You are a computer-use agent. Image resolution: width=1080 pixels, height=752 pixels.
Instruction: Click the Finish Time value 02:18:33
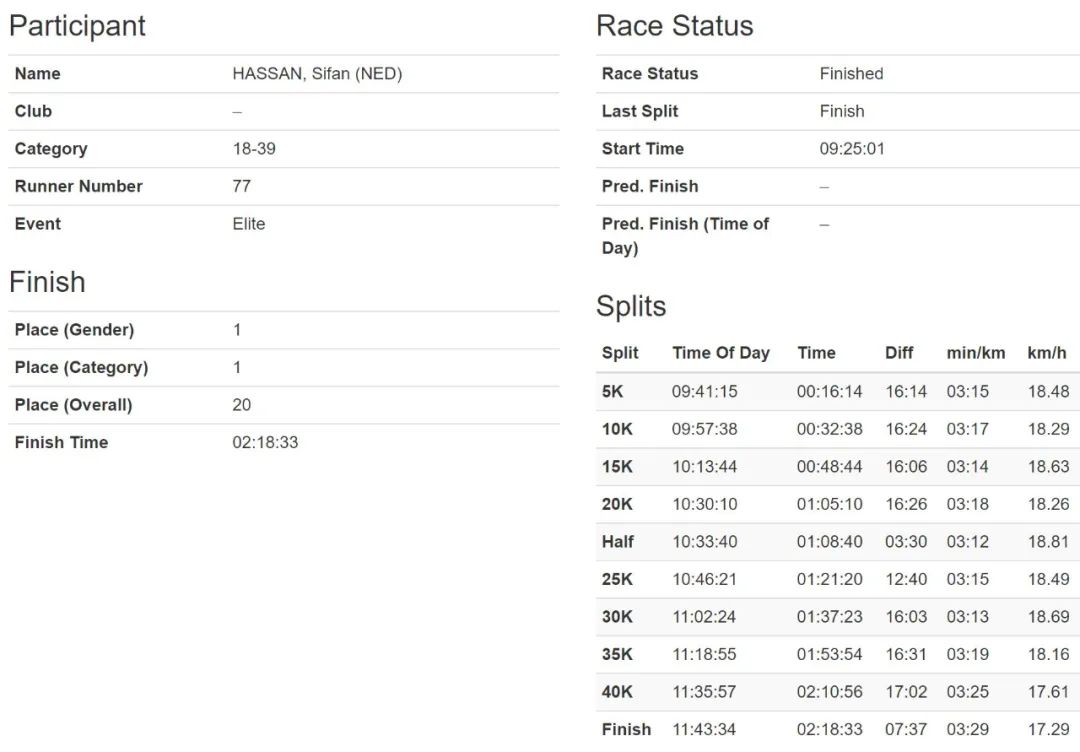(x=265, y=442)
